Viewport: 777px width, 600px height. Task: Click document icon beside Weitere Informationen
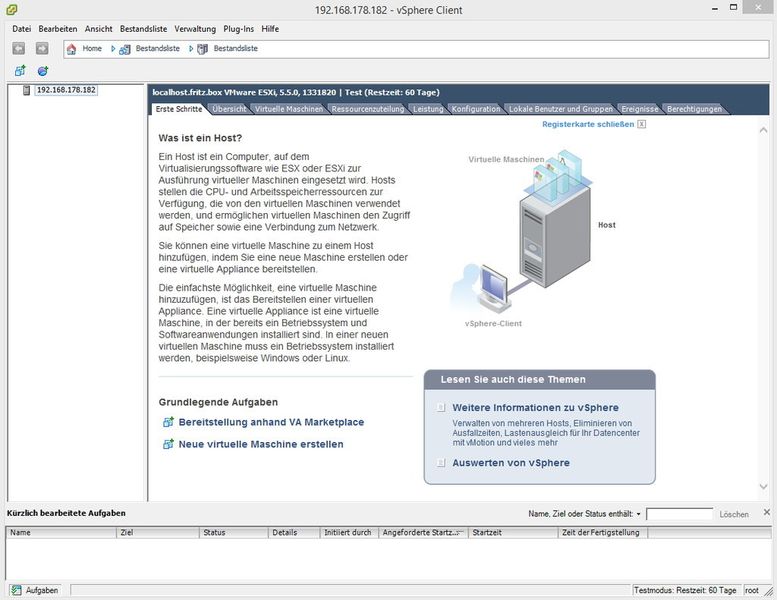coord(441,407)
